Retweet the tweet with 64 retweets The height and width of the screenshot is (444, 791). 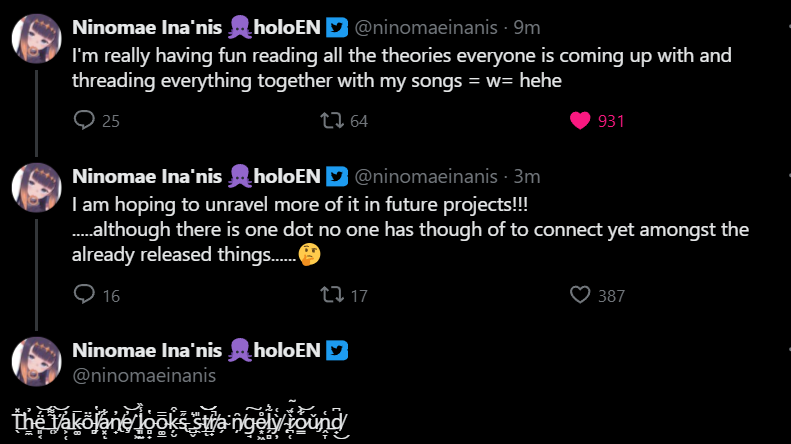click(x=329, y=121)
